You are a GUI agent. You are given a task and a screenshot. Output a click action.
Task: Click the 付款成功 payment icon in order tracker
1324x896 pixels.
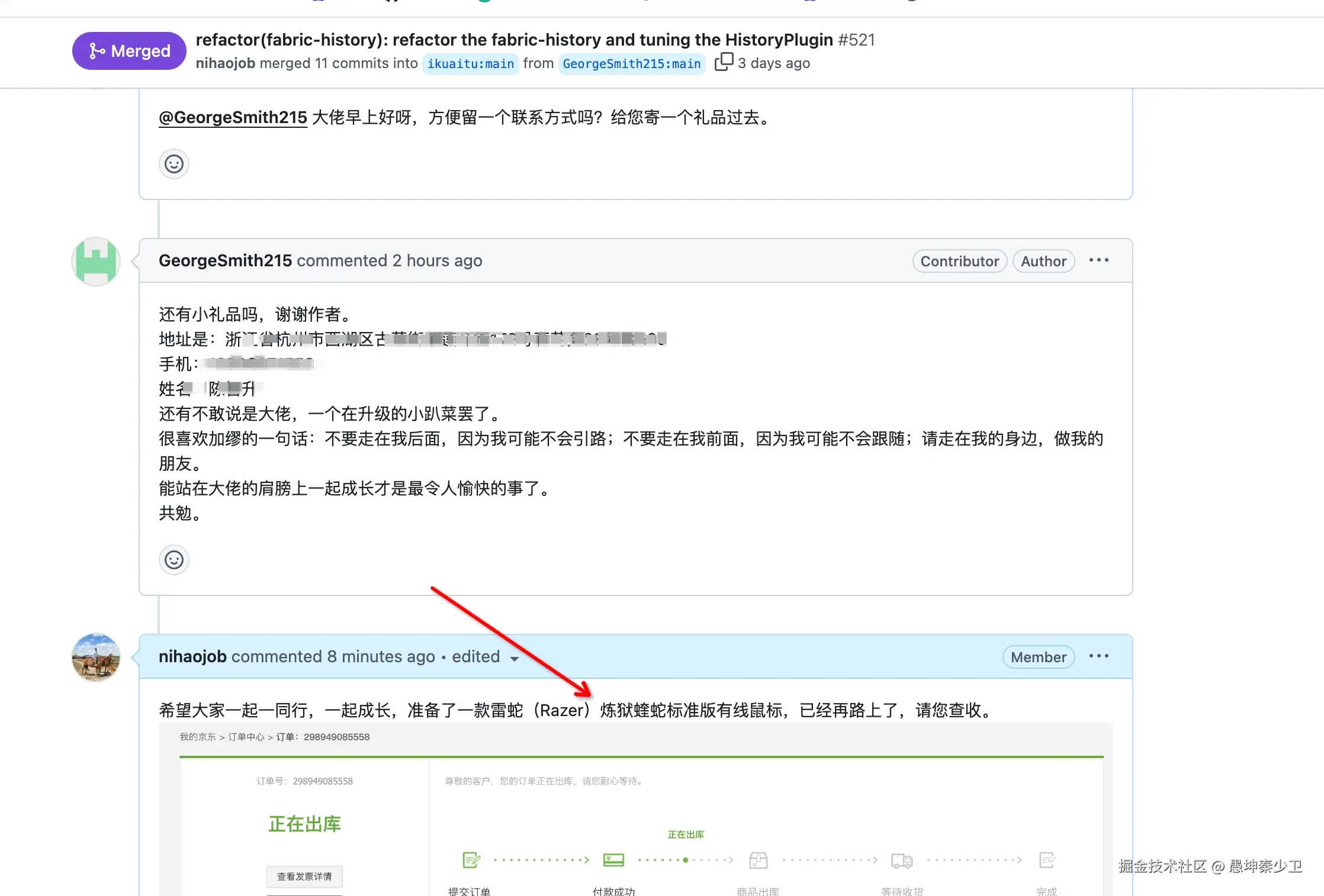pos(613,860)
